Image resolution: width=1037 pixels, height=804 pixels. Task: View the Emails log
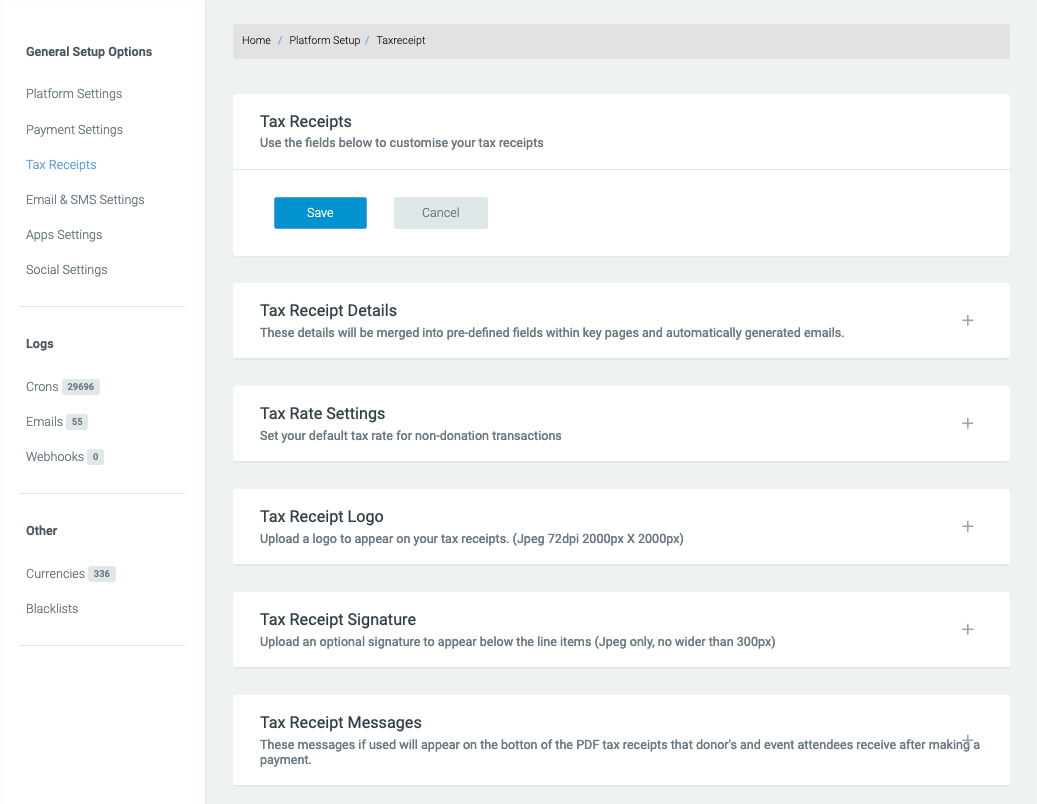point(44,422)
